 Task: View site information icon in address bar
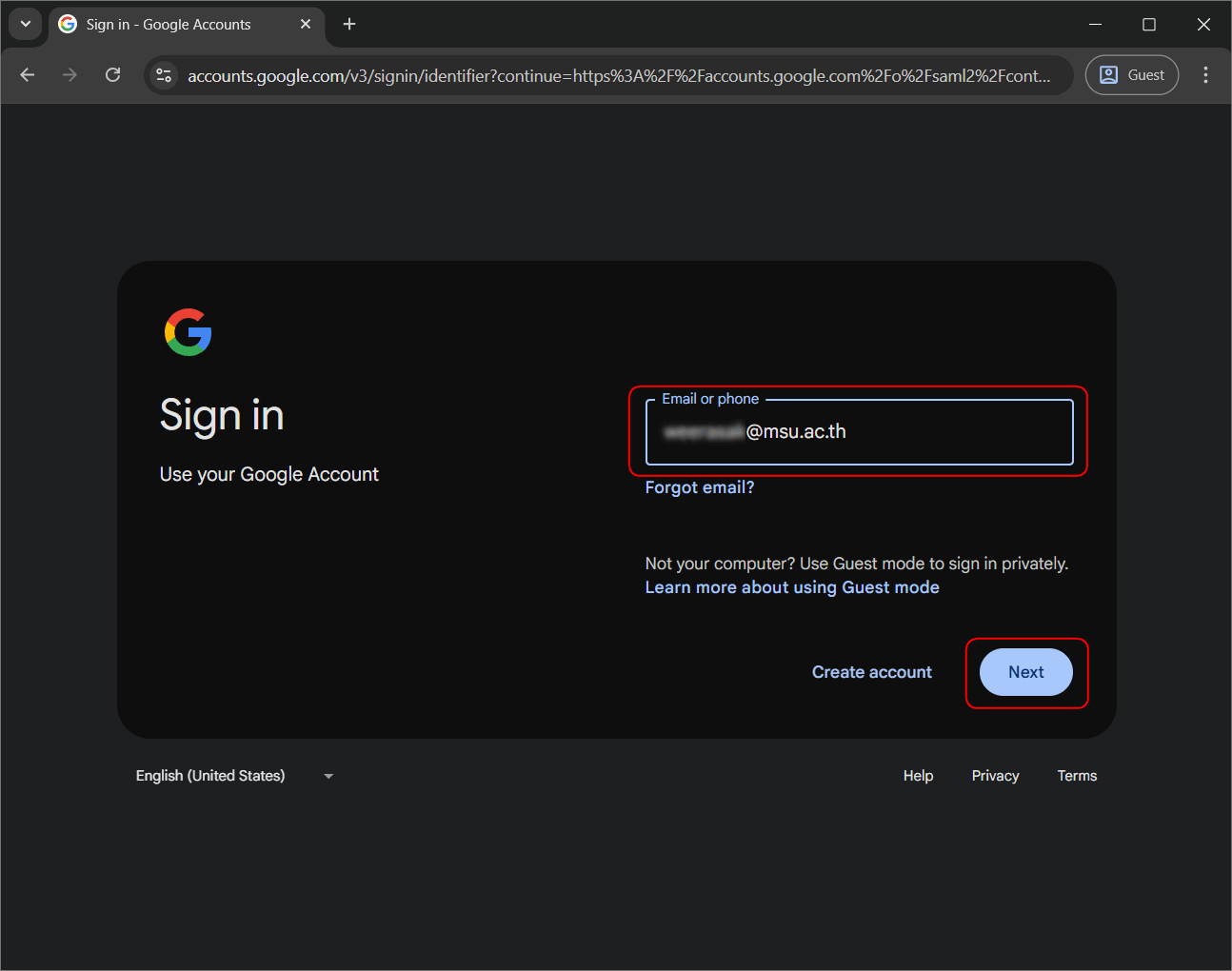click(x=164, y=75)
